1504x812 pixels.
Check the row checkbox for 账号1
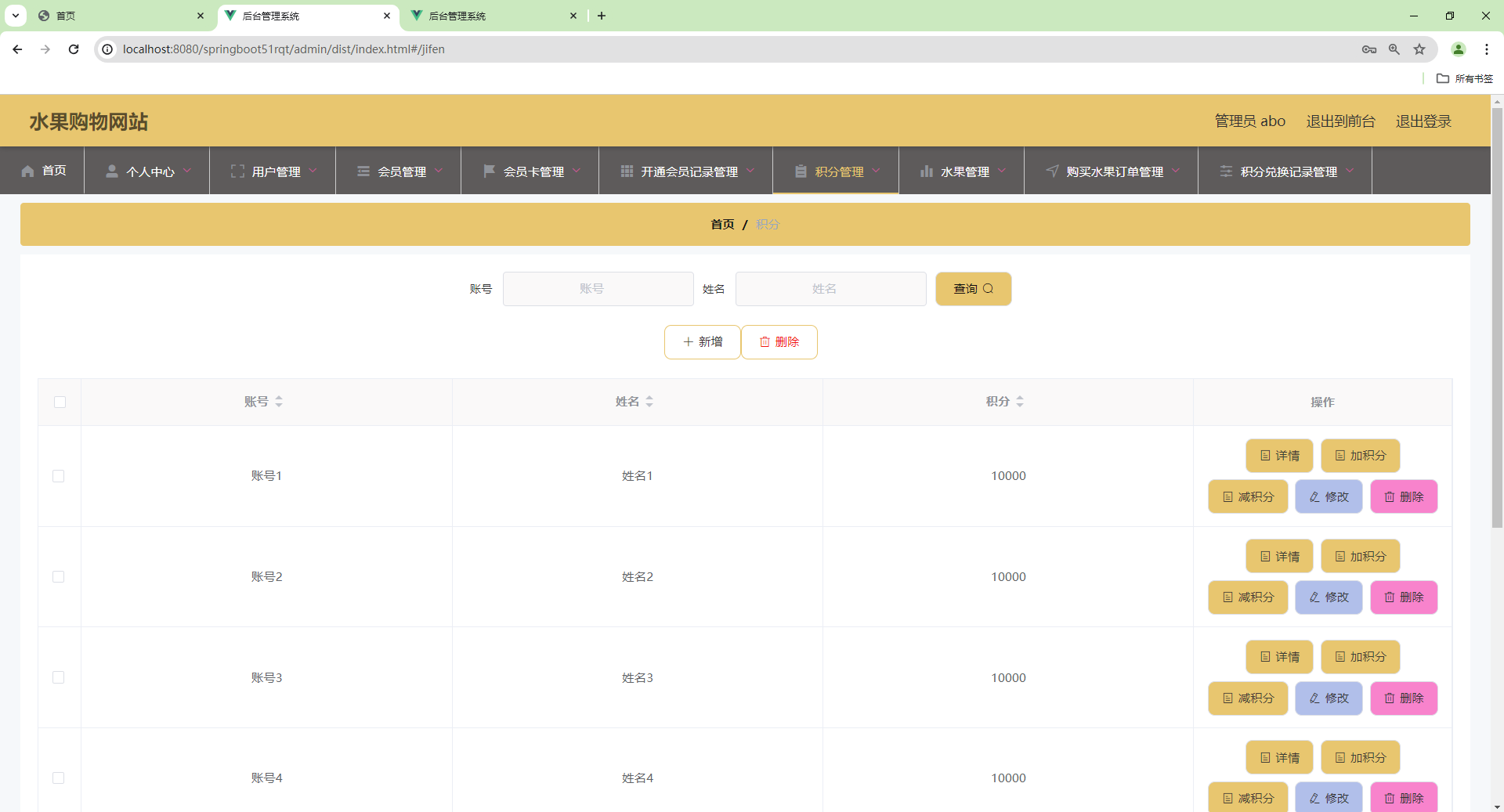coord(59,476)
